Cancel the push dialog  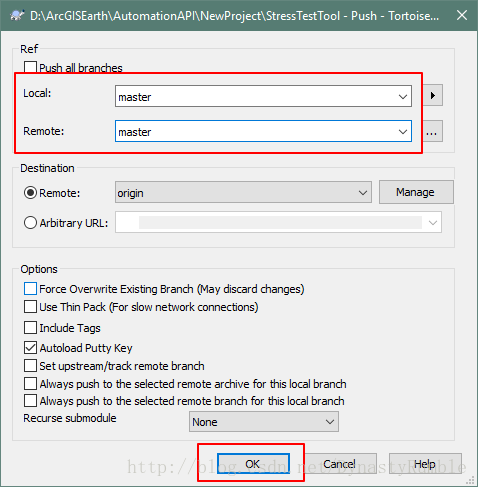click(x=340, y=464)
